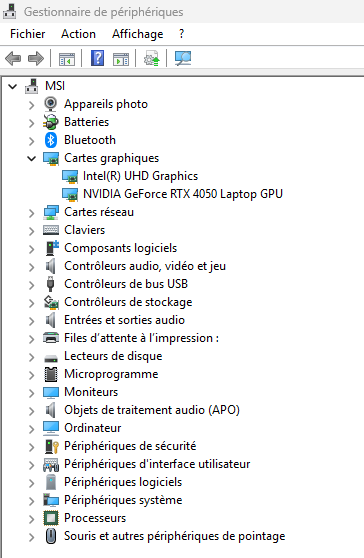Click the battery icon beside Batteries
364x558 pixels.
click(51, 122)
